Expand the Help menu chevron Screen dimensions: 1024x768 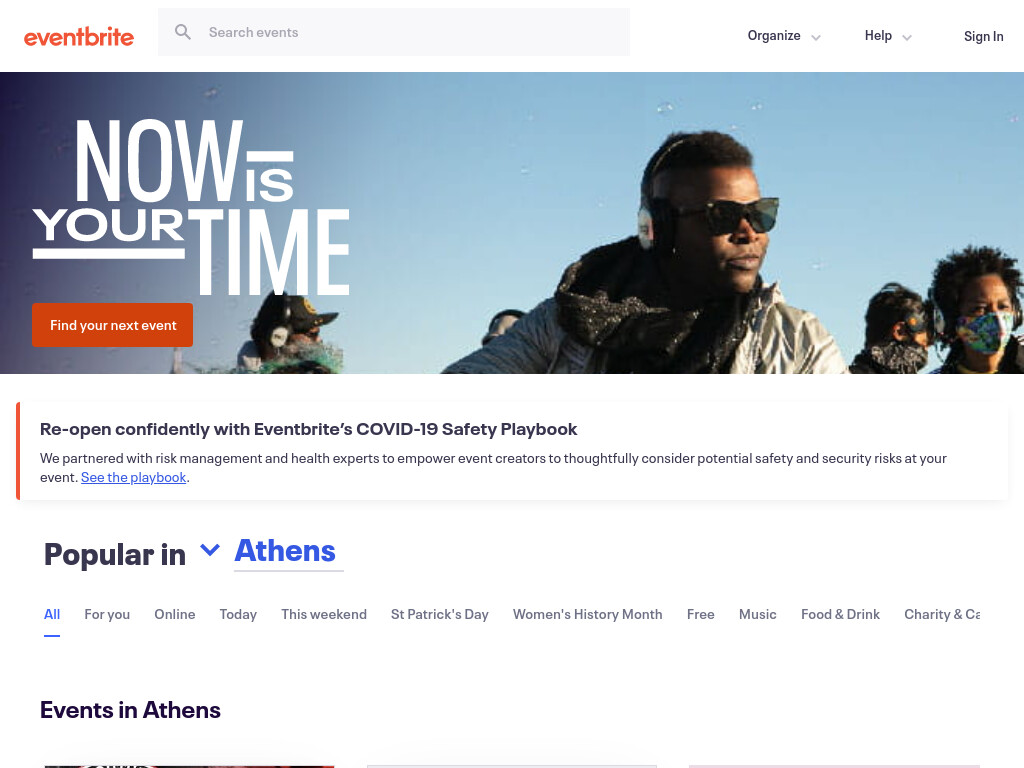[906, 37]
